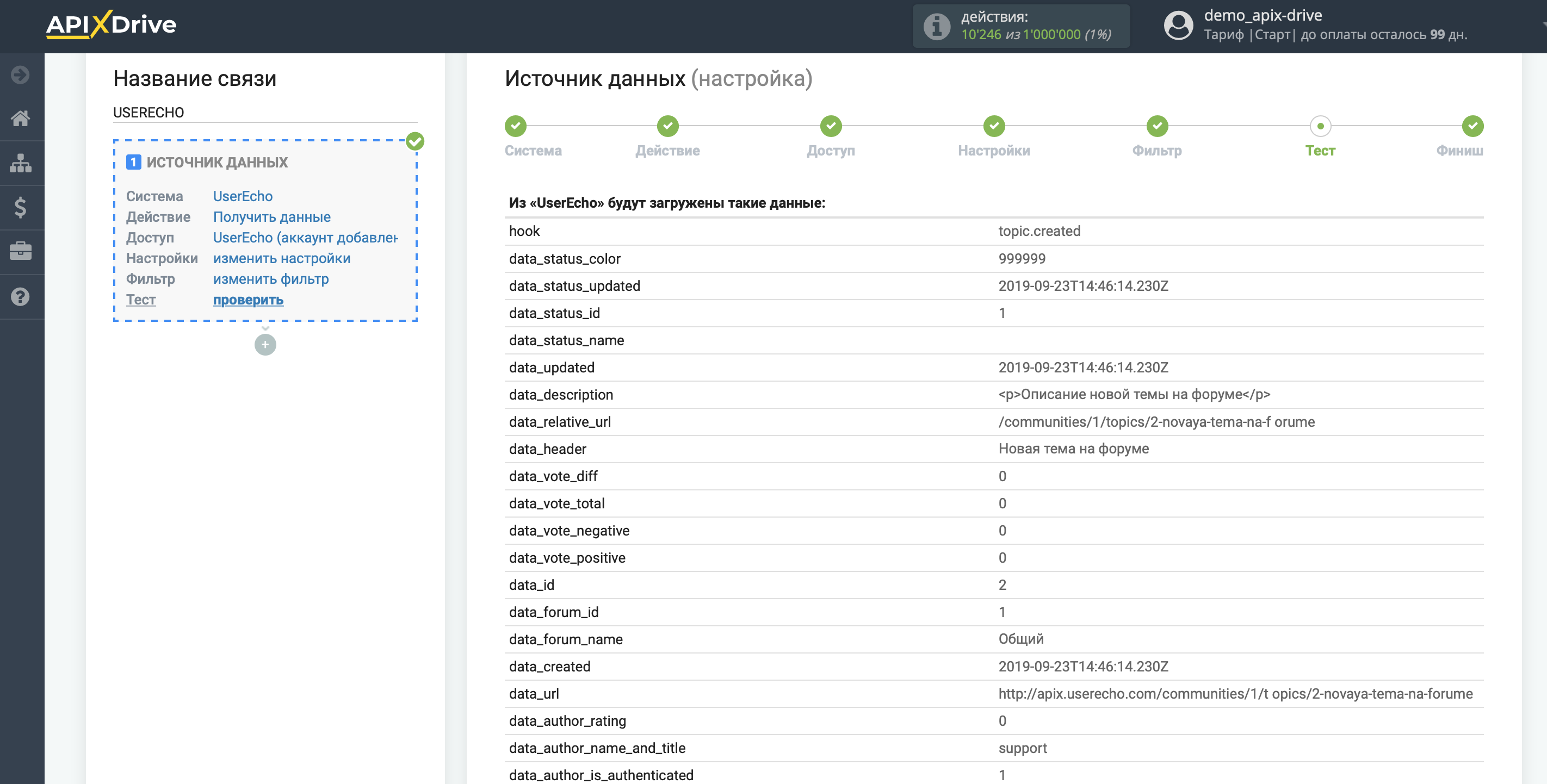This screenshot has height=784, width=1547.
Task: Select the data_status_updated timestamp value
Action: (1084, 286)
